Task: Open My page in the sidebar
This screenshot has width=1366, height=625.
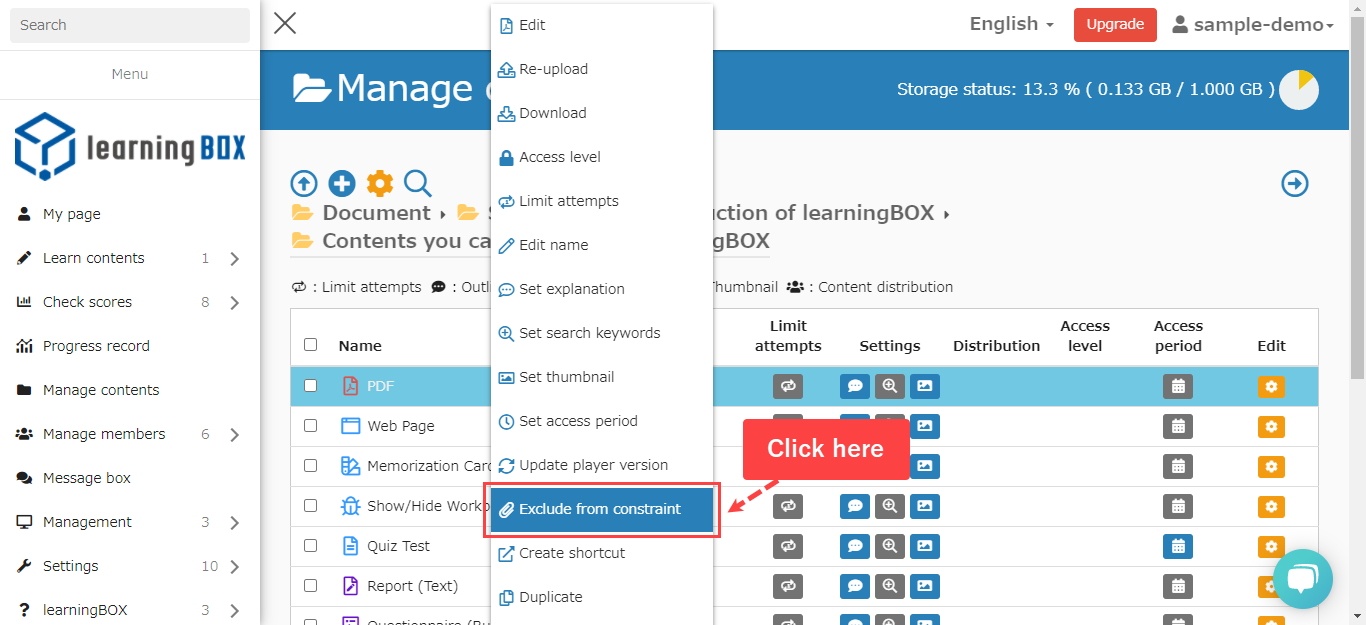Action: [x=72, y=214]
